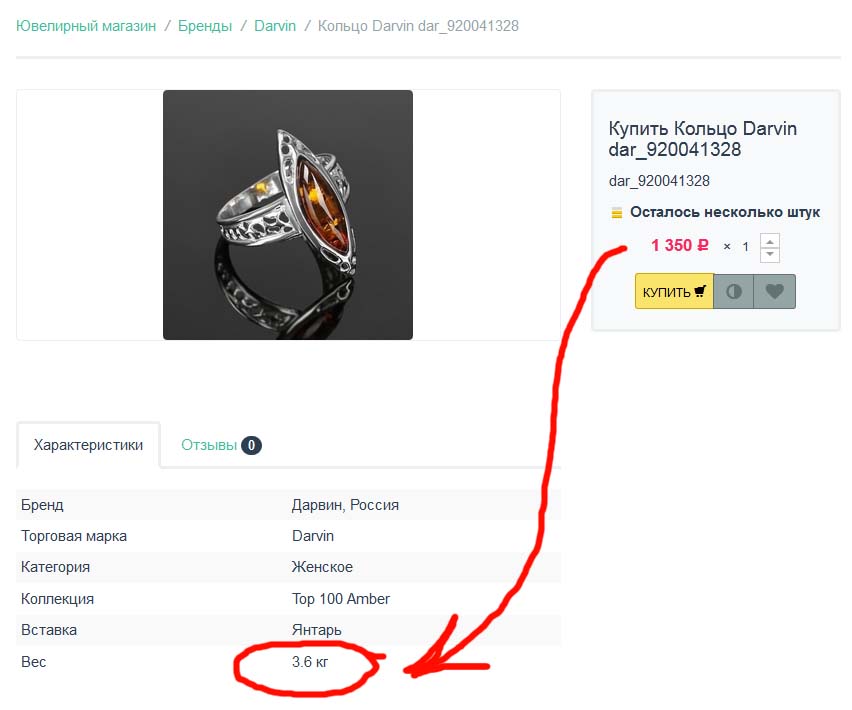This screenshot has height=710, width=852.
Task: Open the Darvin breadcrumb link
Action: point(275,26)
